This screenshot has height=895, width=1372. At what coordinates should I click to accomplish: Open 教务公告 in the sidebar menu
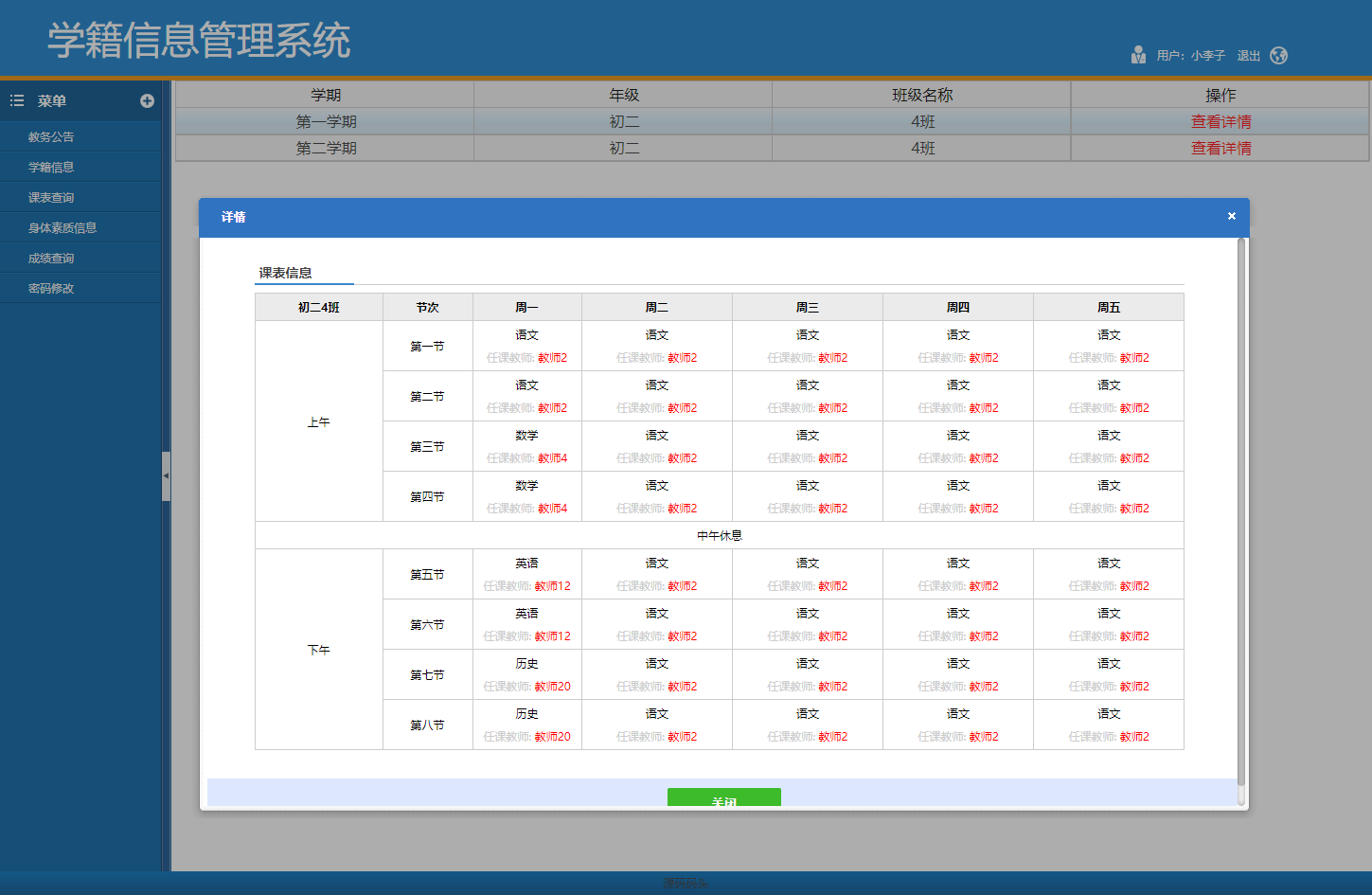coord(51,136)
